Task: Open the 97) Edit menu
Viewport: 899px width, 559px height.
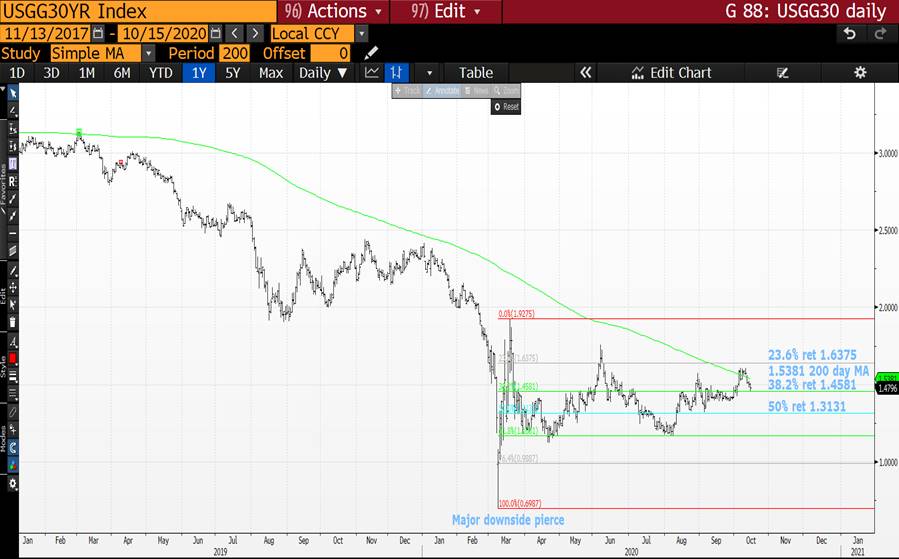Action: pos(446,11)
